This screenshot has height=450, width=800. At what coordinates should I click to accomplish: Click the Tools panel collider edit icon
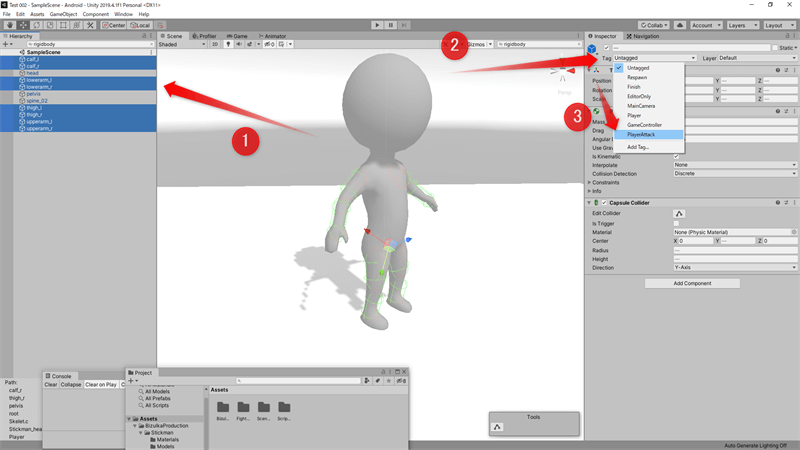coord(497,427)
